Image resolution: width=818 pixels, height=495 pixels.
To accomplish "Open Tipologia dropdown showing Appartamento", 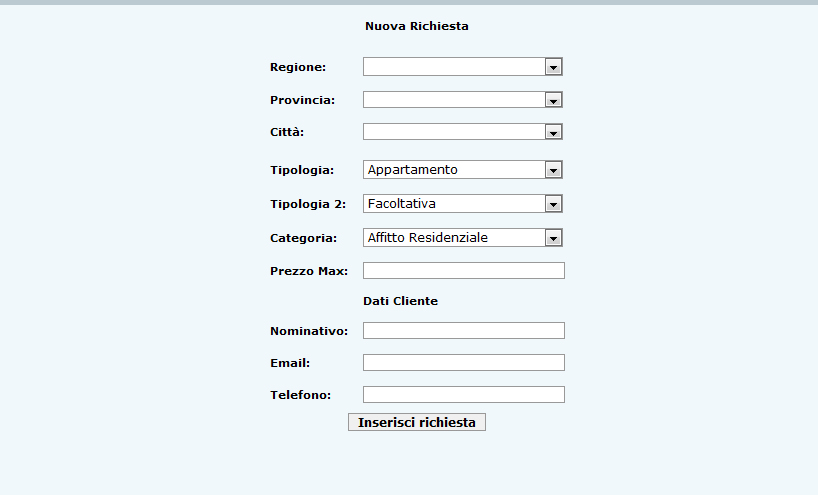I will [x=463, y=170].
